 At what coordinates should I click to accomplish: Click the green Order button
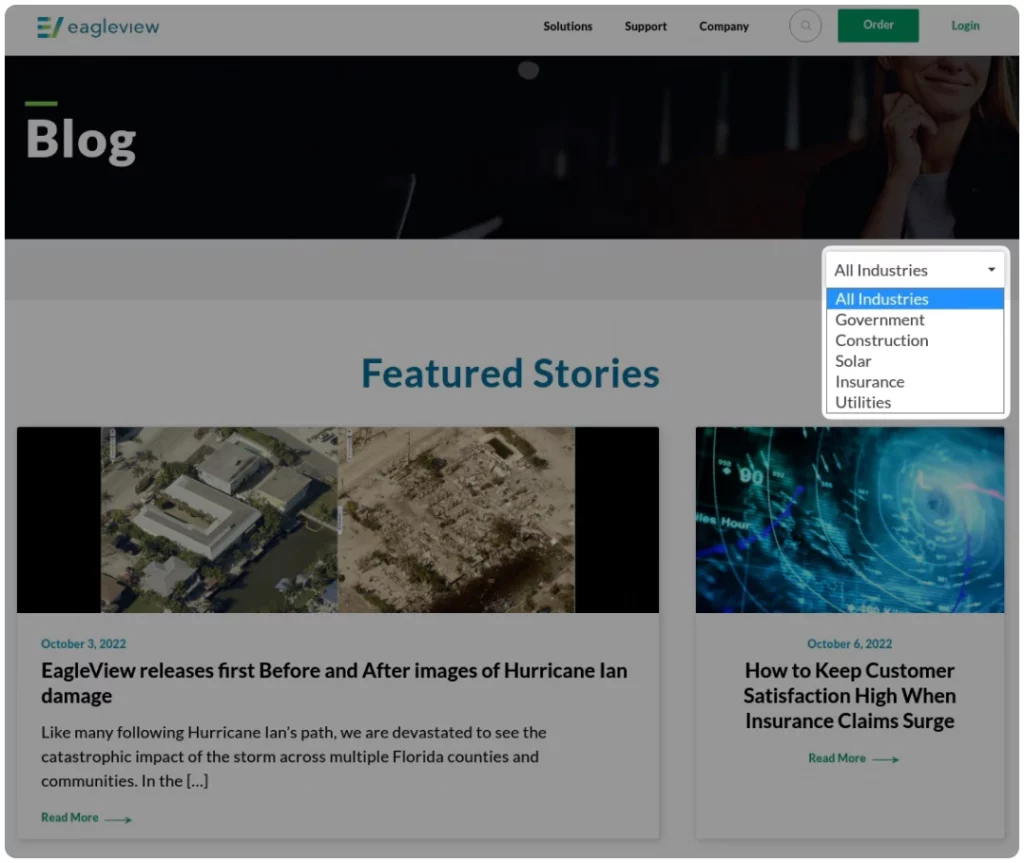(878, 25)
